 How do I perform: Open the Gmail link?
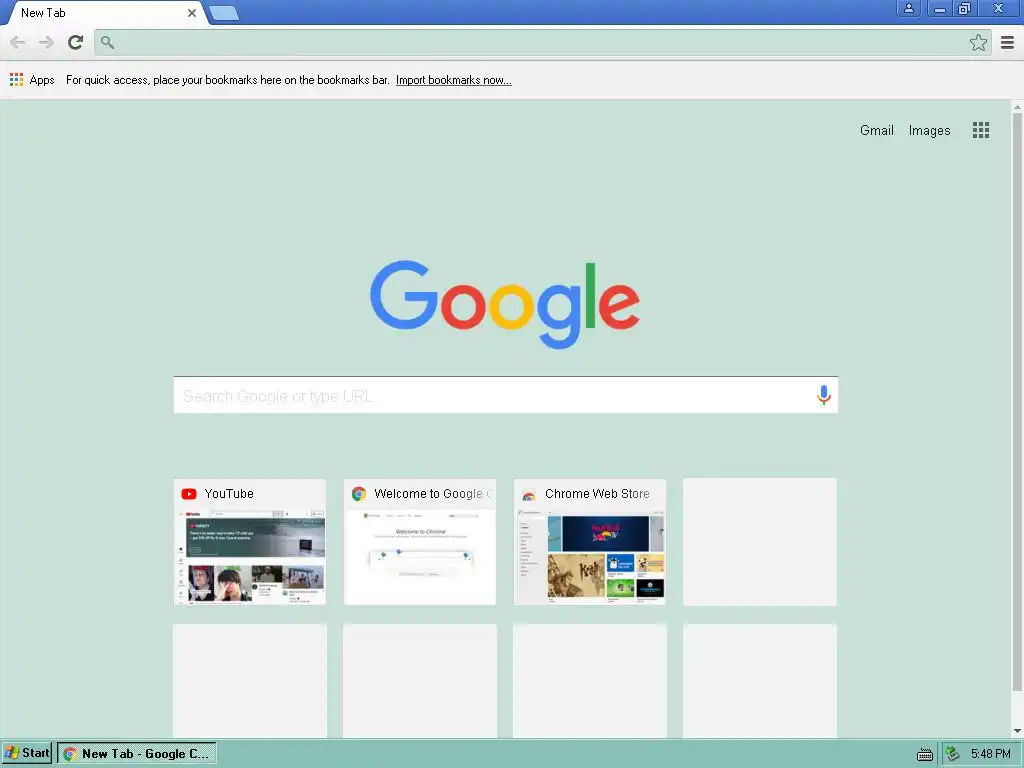(876, 130)
